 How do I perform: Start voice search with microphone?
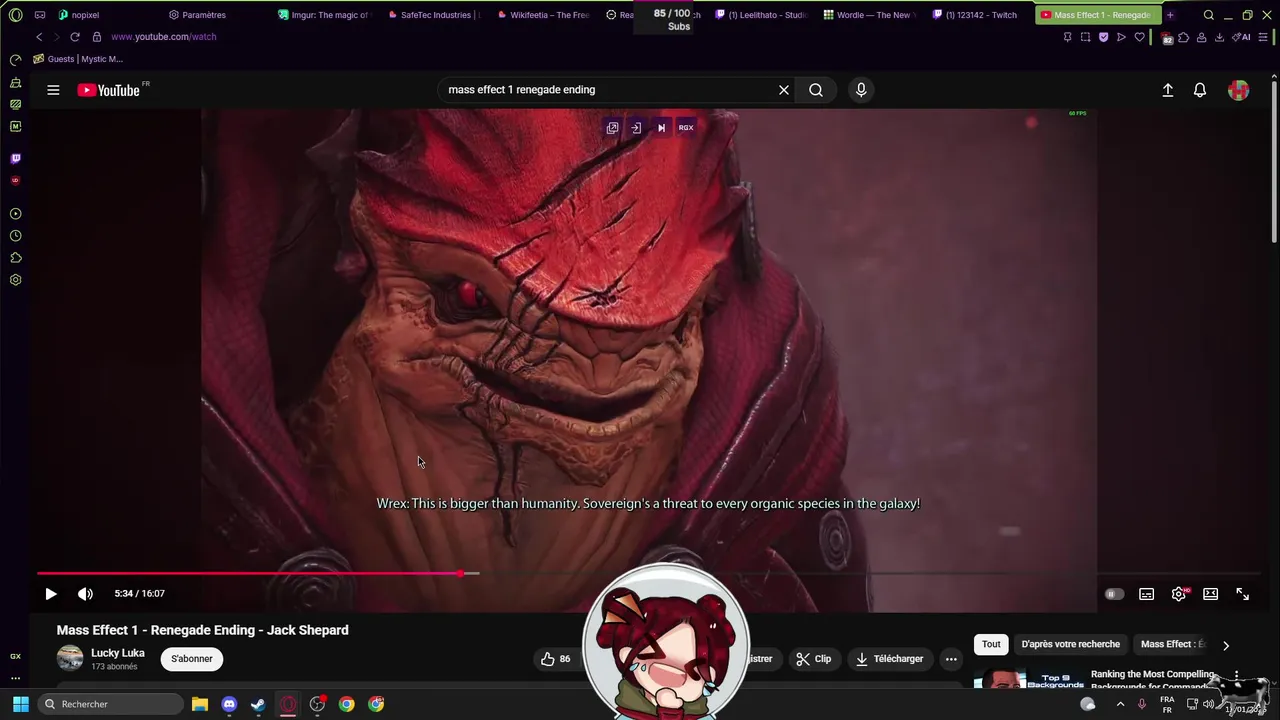pos(861,90)
